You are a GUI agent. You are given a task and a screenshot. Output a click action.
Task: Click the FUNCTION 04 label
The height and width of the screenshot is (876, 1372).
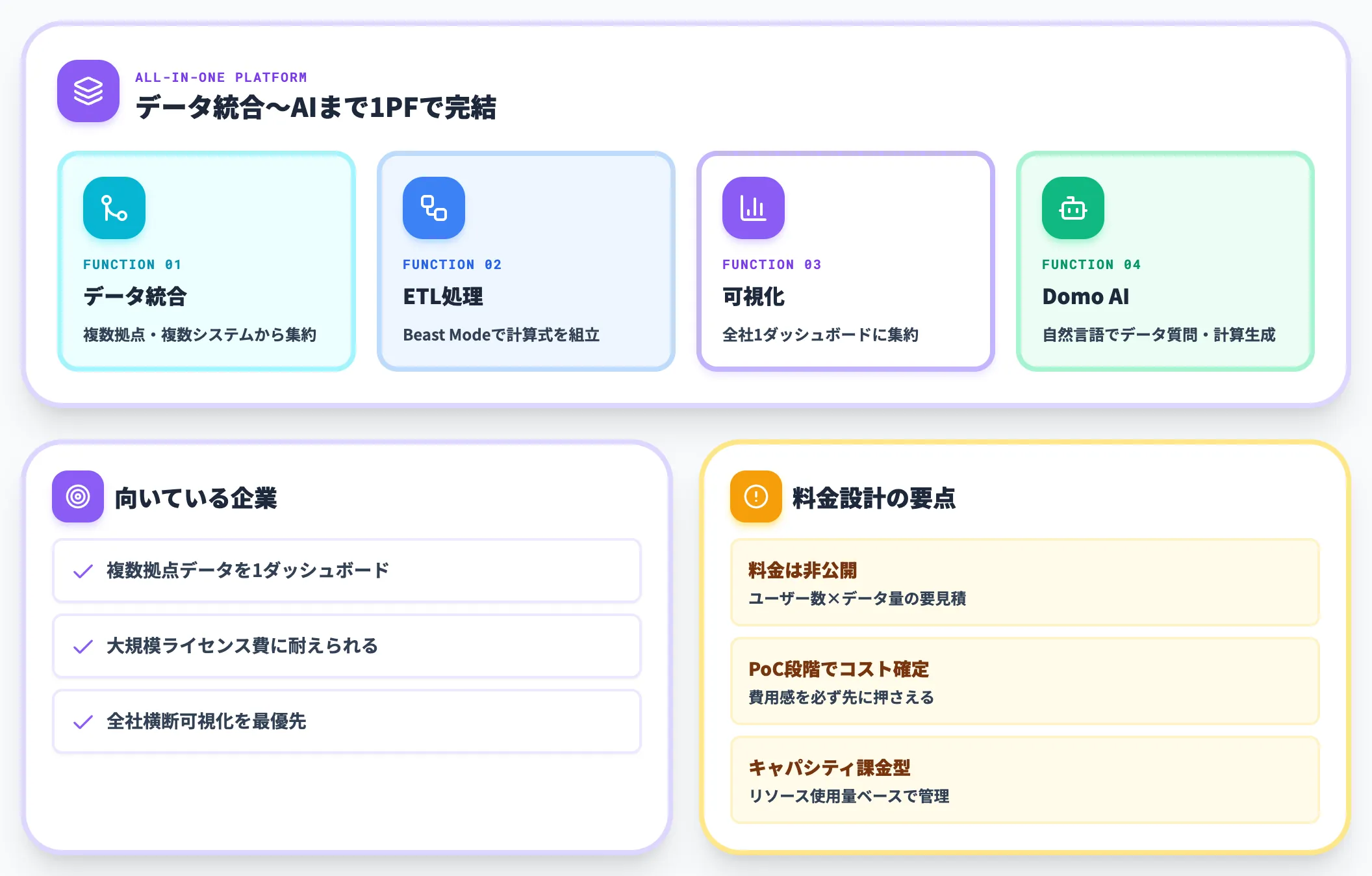pos(1091,264)
